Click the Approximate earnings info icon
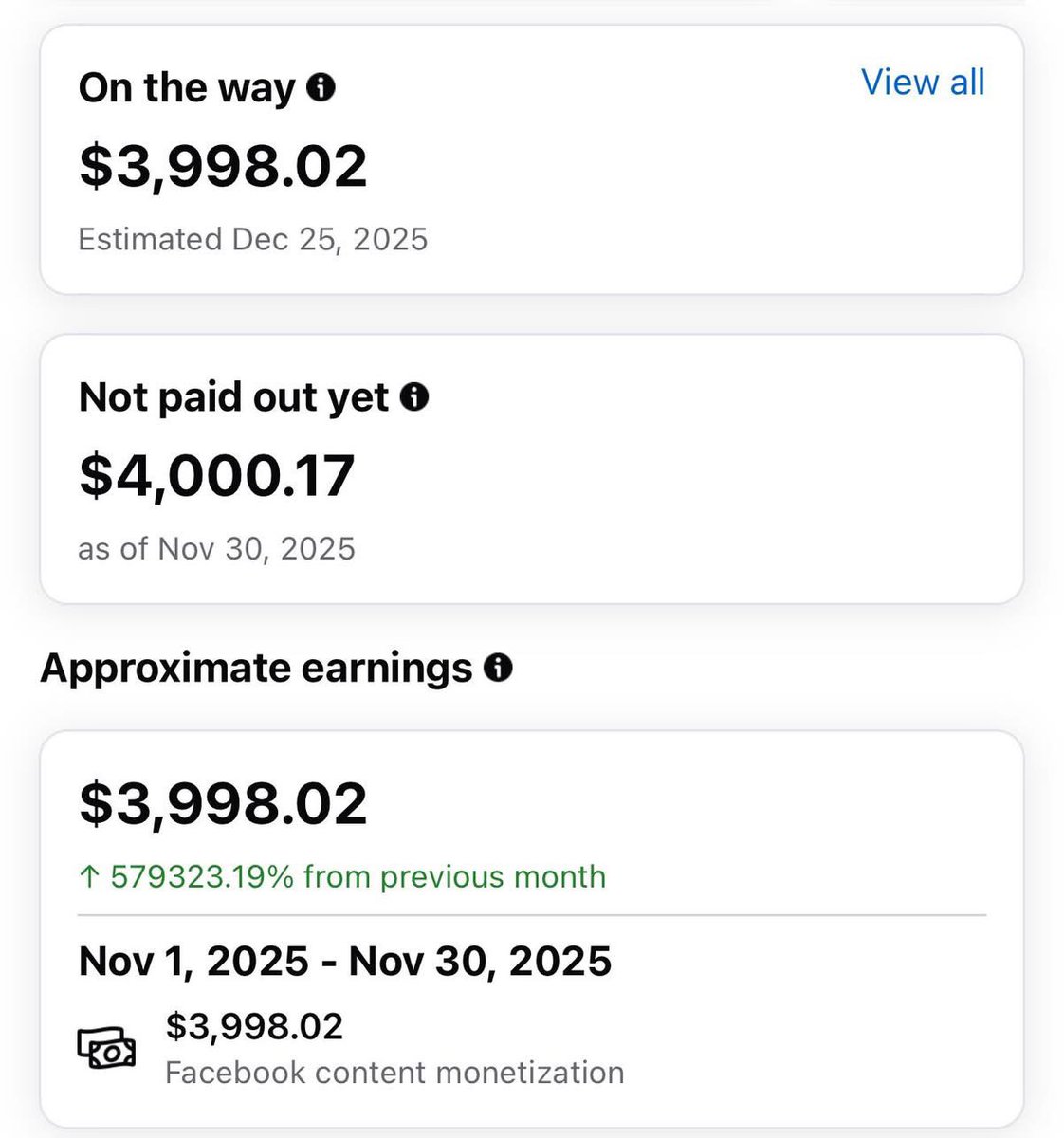Image resolution: width=1064 pixels, height=1138 pixels. pyautogui.click(x=498, y=669)
